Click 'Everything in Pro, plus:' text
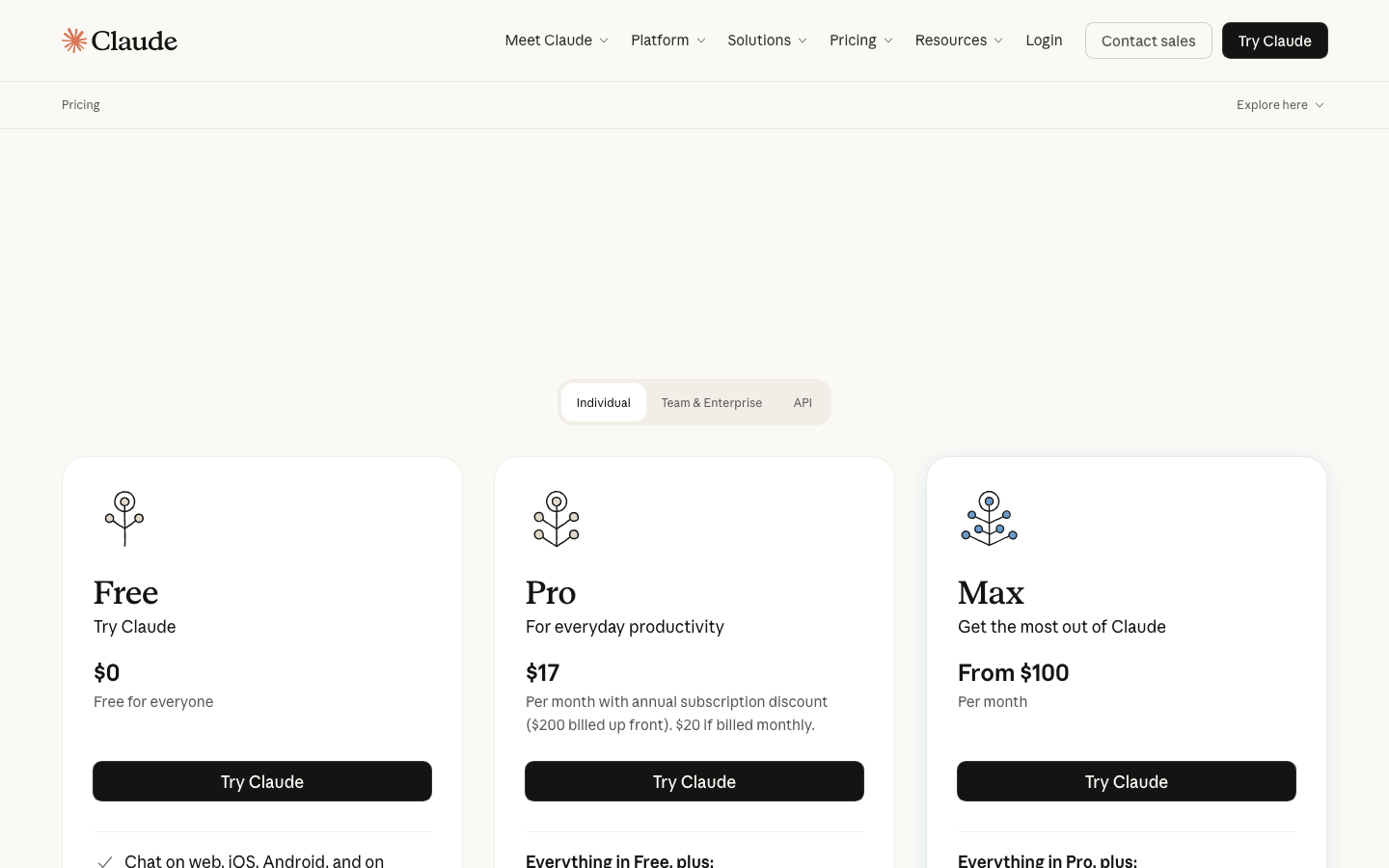The height and width of the screenshot is (868, 1389). click(x=1048, y=861)
